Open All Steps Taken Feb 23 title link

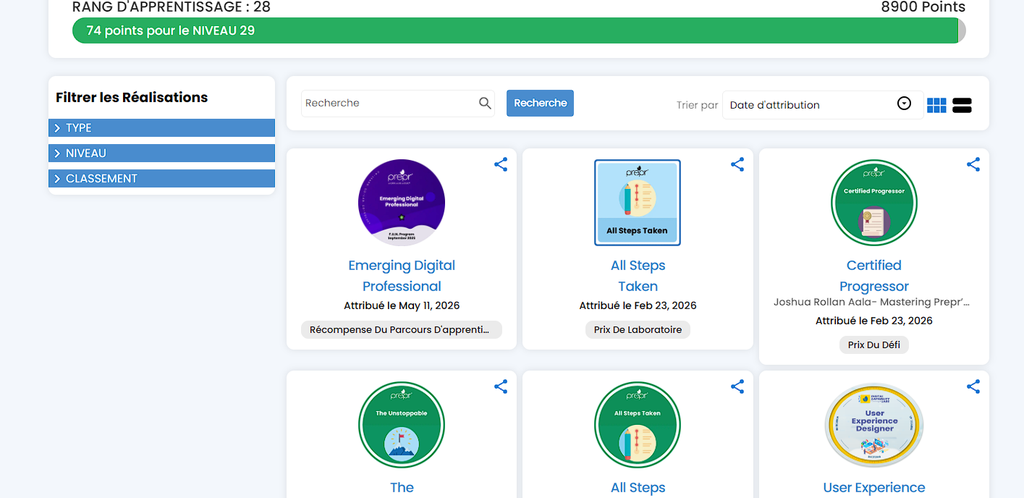pyautogui.click(x=638, y=275)
